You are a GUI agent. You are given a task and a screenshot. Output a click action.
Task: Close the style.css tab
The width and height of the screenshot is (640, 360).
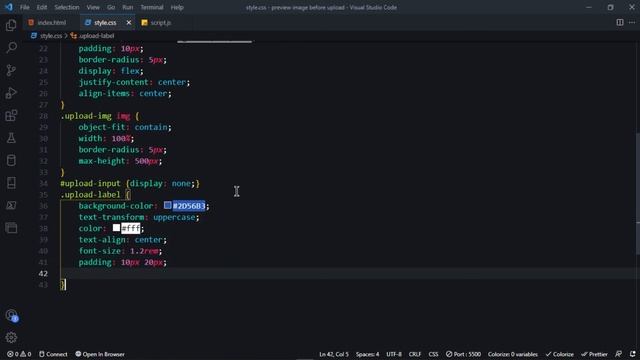[129, 23]
